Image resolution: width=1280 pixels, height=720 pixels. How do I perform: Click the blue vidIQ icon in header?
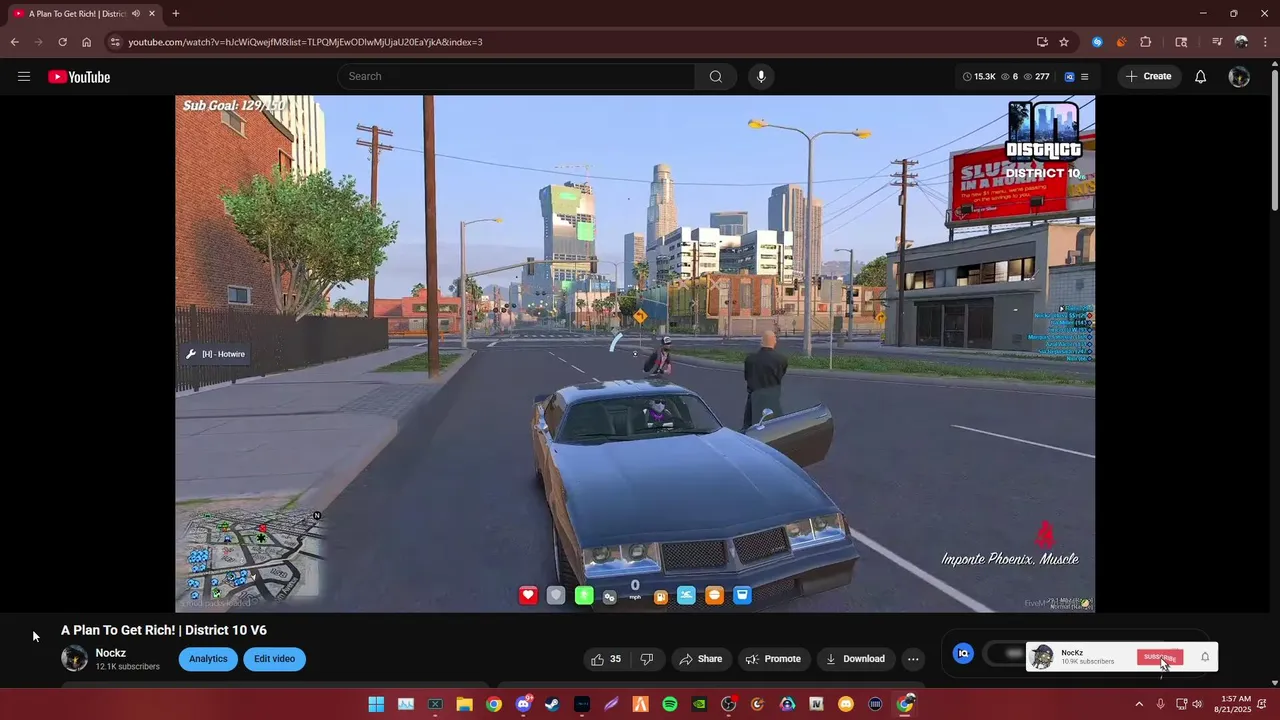coord(1069,77)
